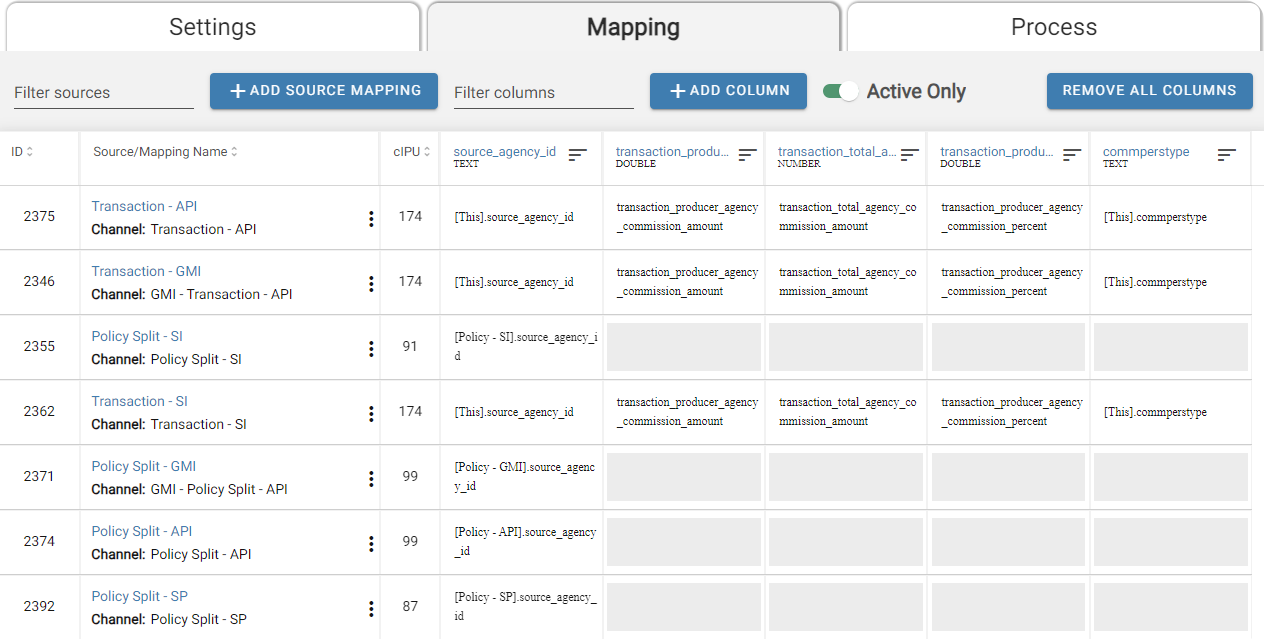Click the sort icon on commperstype column
Viewport: 1264px width, 639px height.
pyautogui.click(x=1227, y=155)
